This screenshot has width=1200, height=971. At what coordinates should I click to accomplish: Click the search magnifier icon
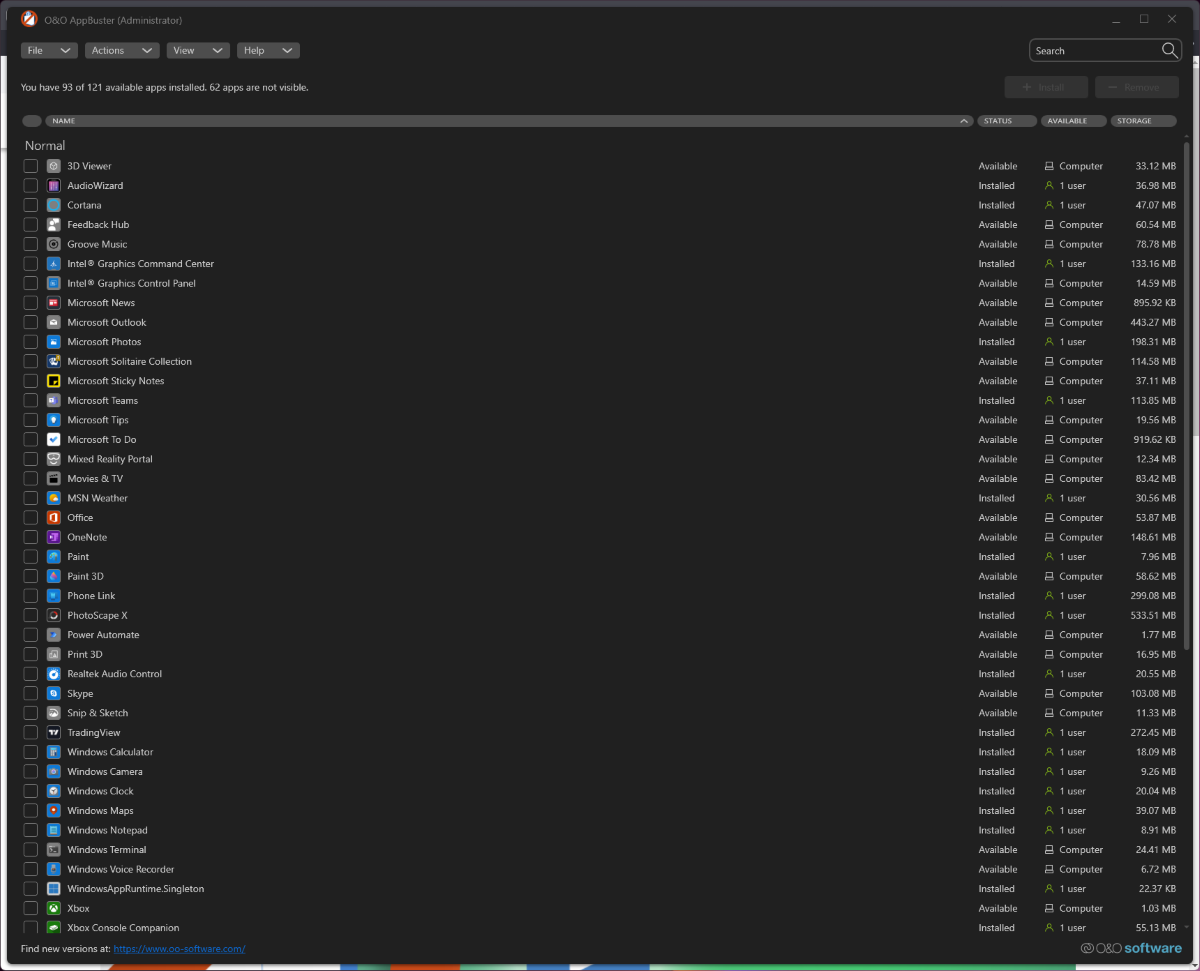(1169, 50)
